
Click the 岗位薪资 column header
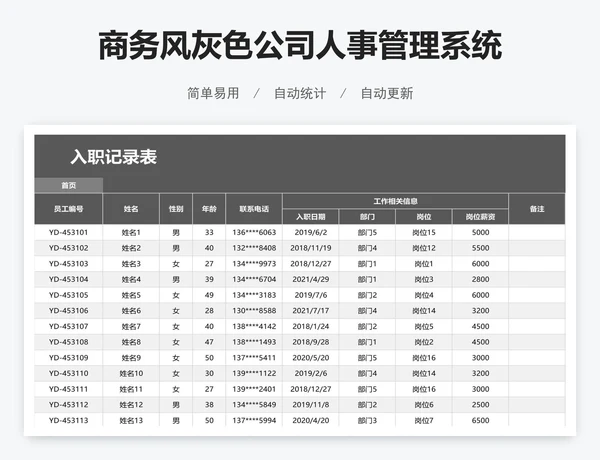pyautogui.click(x=480, y=217)
